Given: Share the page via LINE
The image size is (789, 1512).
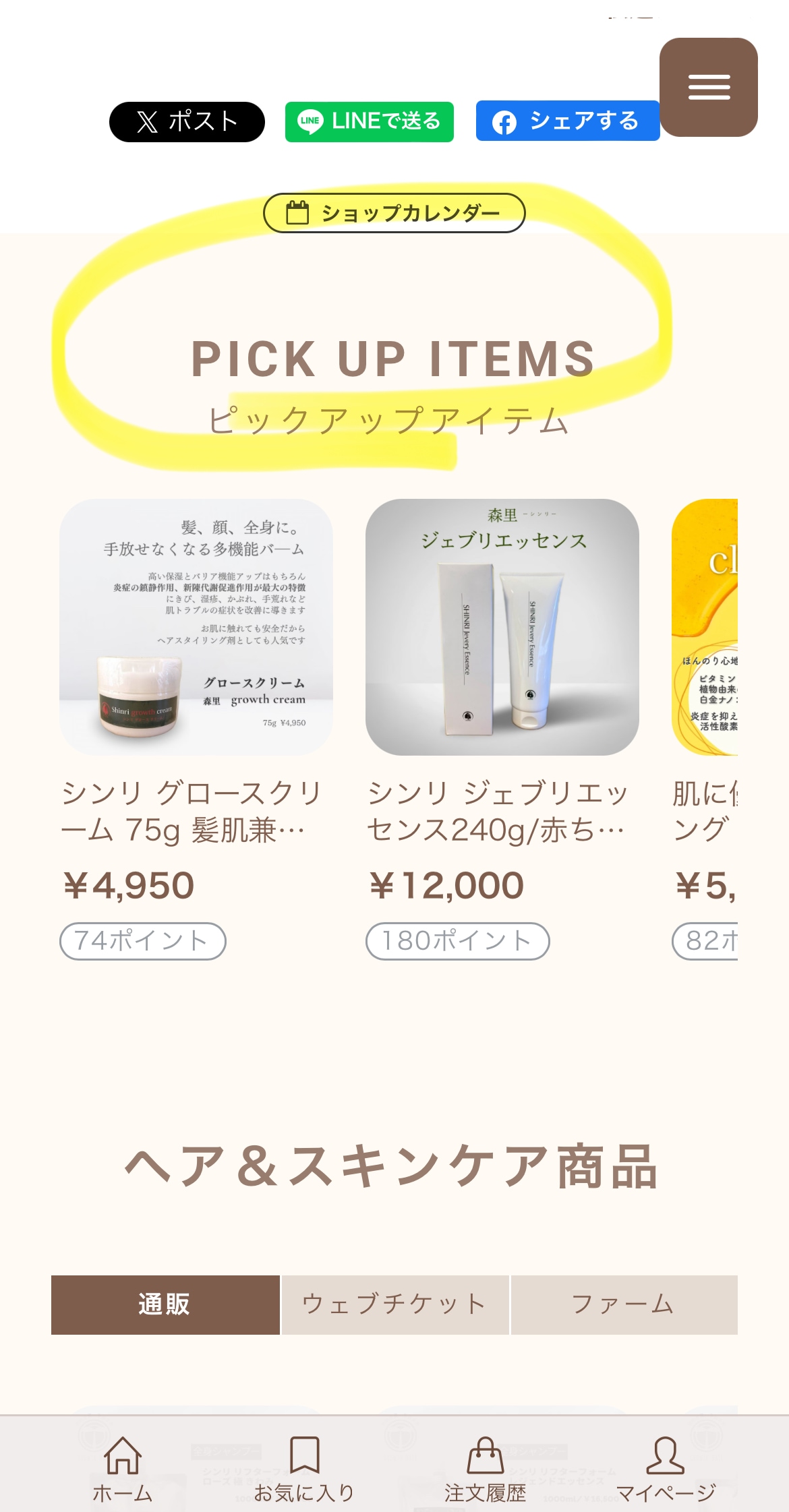Looking at the screenshot, I should click(369, 122).
